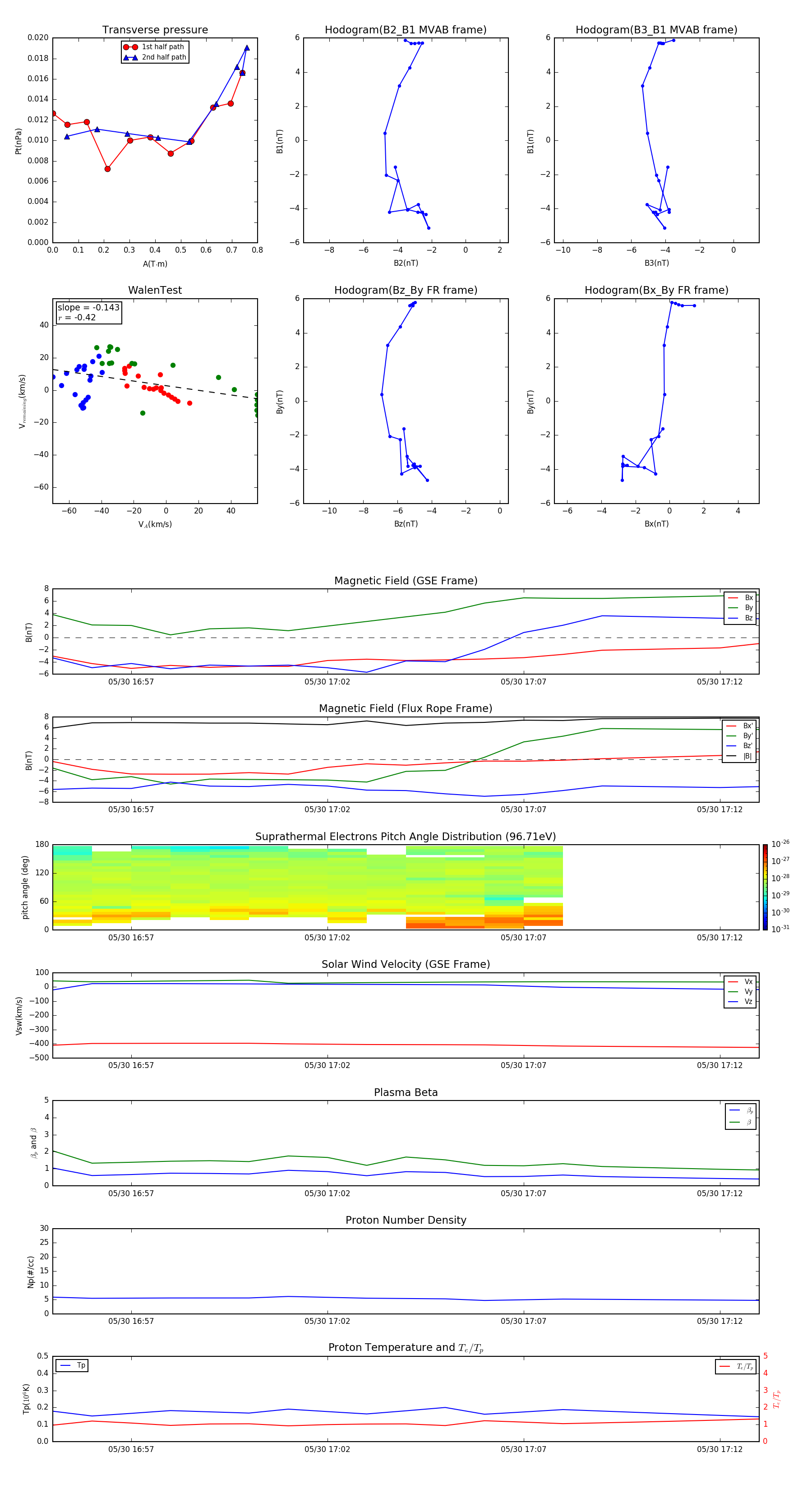Click the 'Bz(nT)' x-axis label
The width and height of the screenshot is (812, 1489).
[406, 524]
